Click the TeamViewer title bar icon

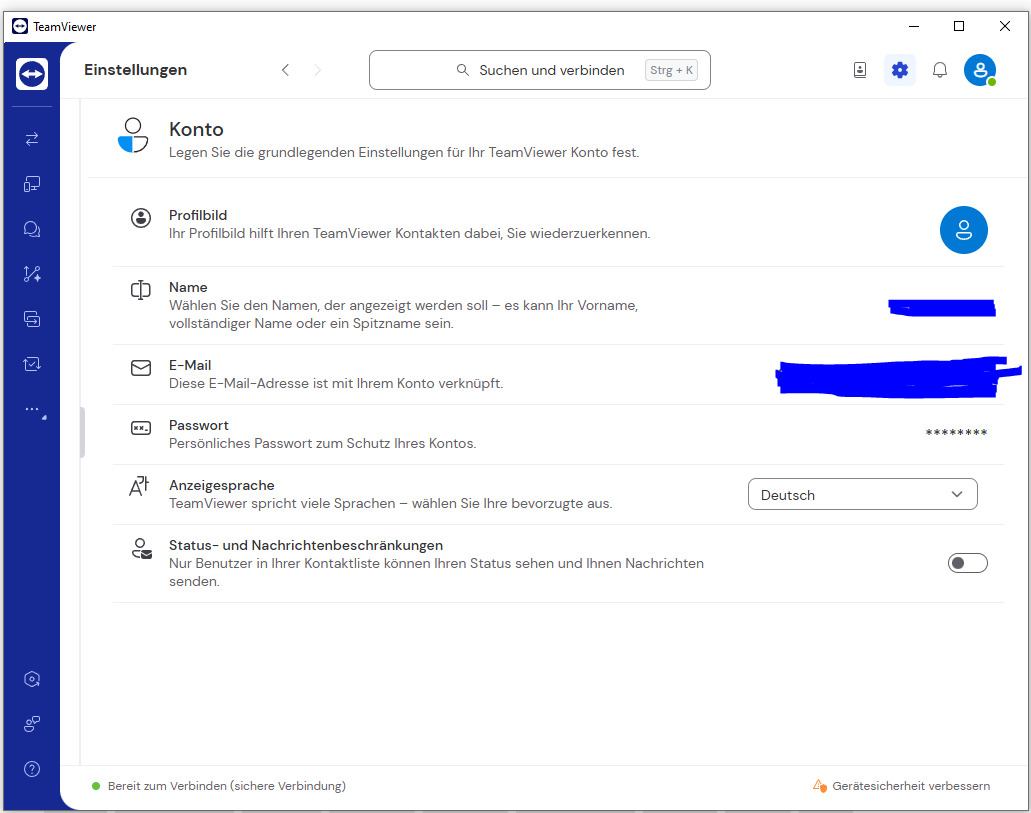coord(20,26)
